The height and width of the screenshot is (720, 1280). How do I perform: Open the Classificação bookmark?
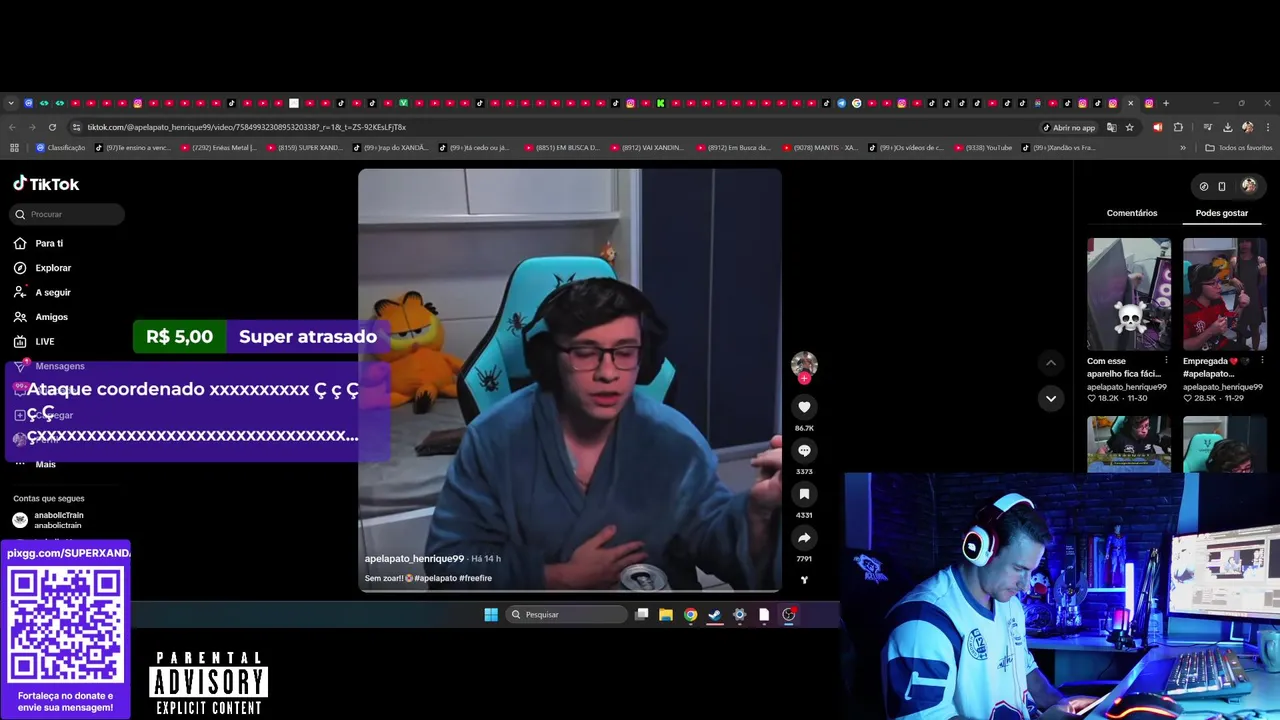[x=60, y=147]
